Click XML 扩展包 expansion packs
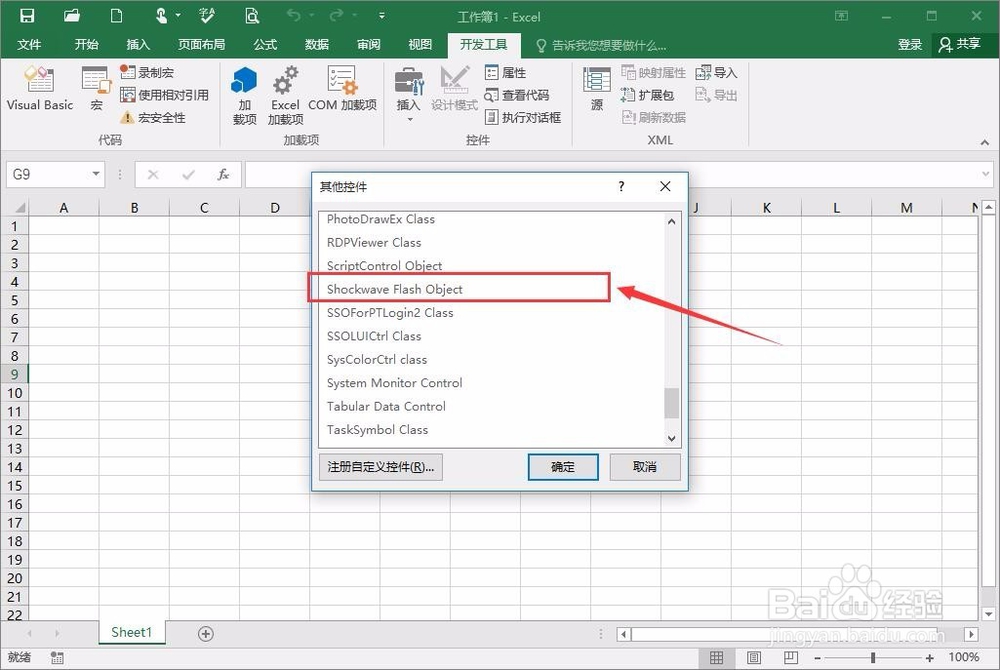Screen dimensions: 1000x670 point(648,95)
